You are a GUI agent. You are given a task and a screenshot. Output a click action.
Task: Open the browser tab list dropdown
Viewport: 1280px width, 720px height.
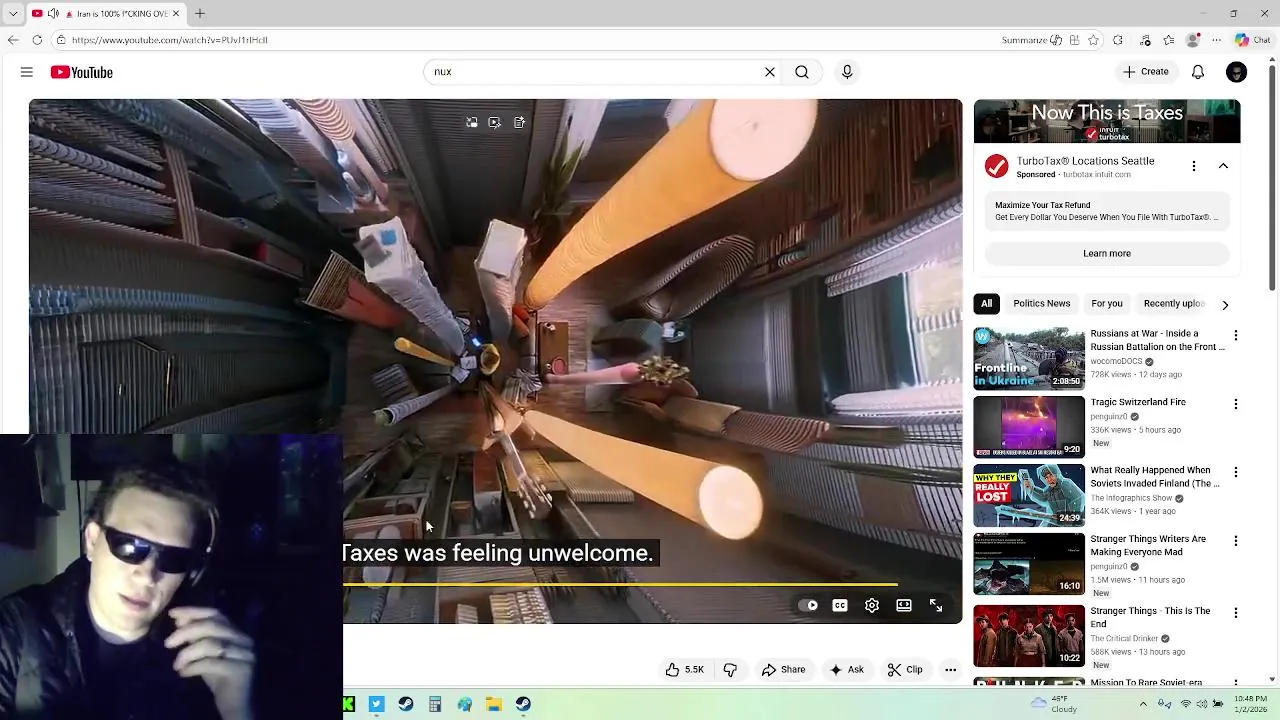point(13,13)
